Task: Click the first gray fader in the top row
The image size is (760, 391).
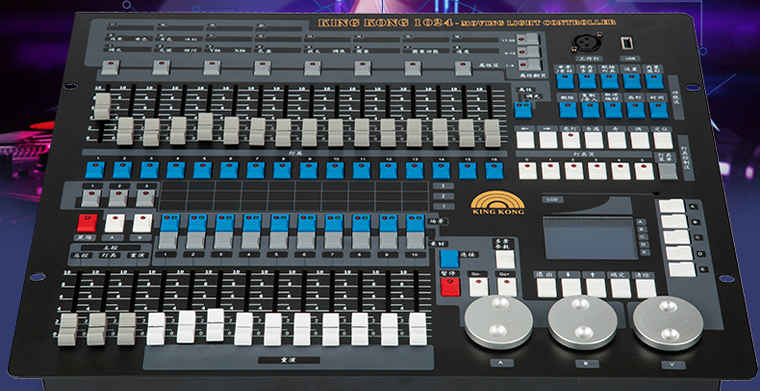Action: tap(102, 106)
